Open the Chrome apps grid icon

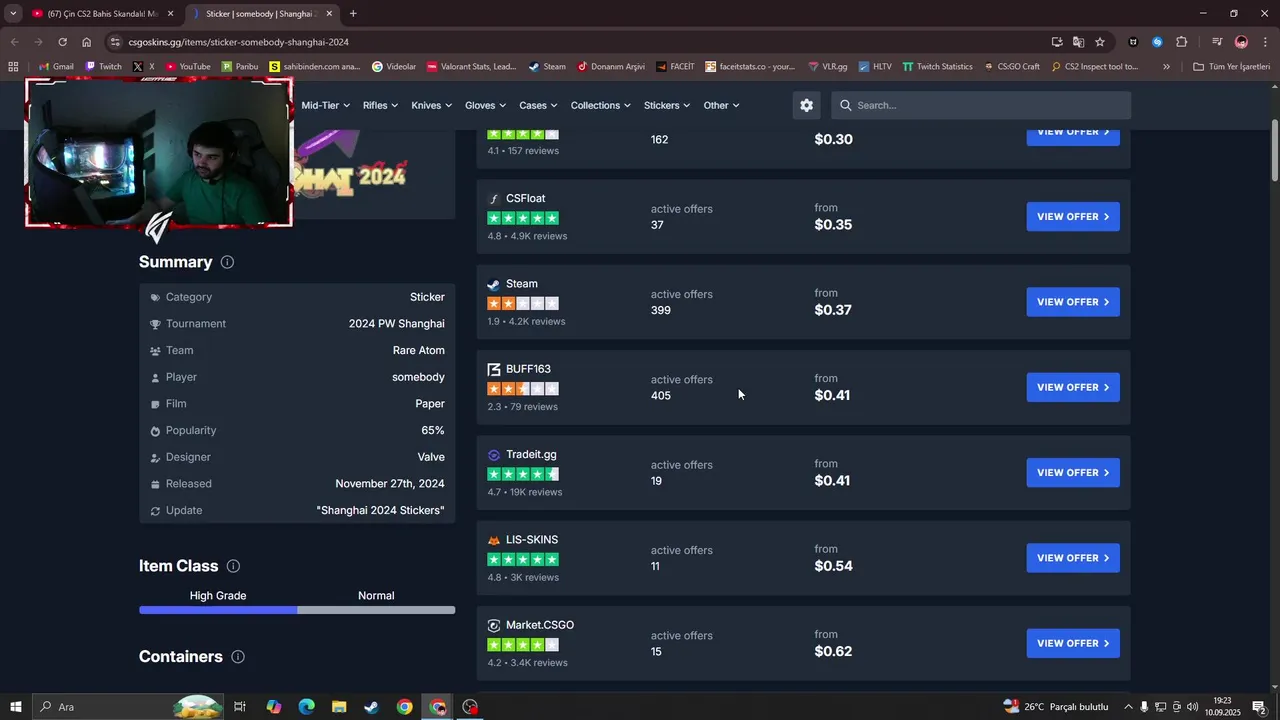pyautogui.click(x=13, y=67)
